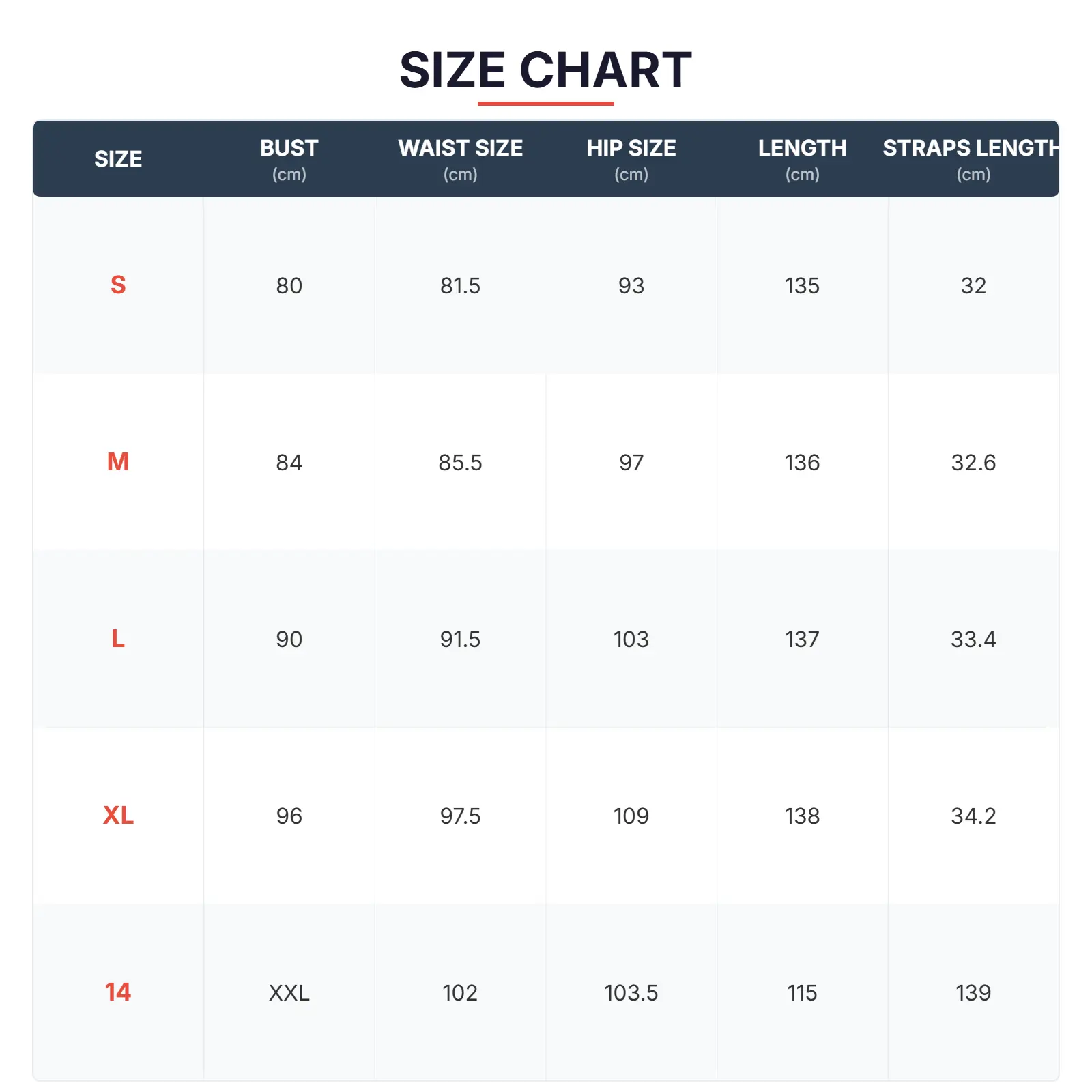The image size is (1092, 1092).
Task: Select the BUST (cm) column header
Action: 289,159
